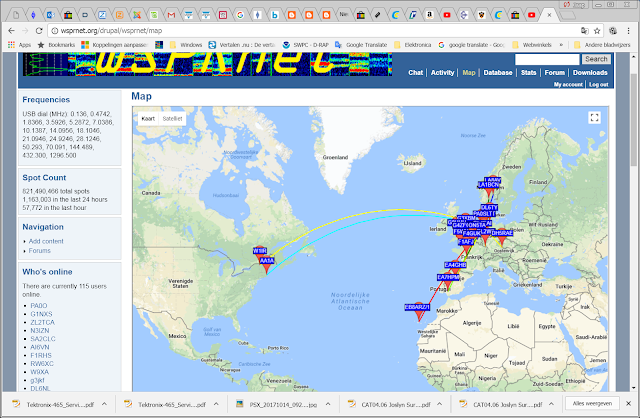Open online user ZL2TCA profile
This screenshot has height=418, width=640.
coord(42,322)
